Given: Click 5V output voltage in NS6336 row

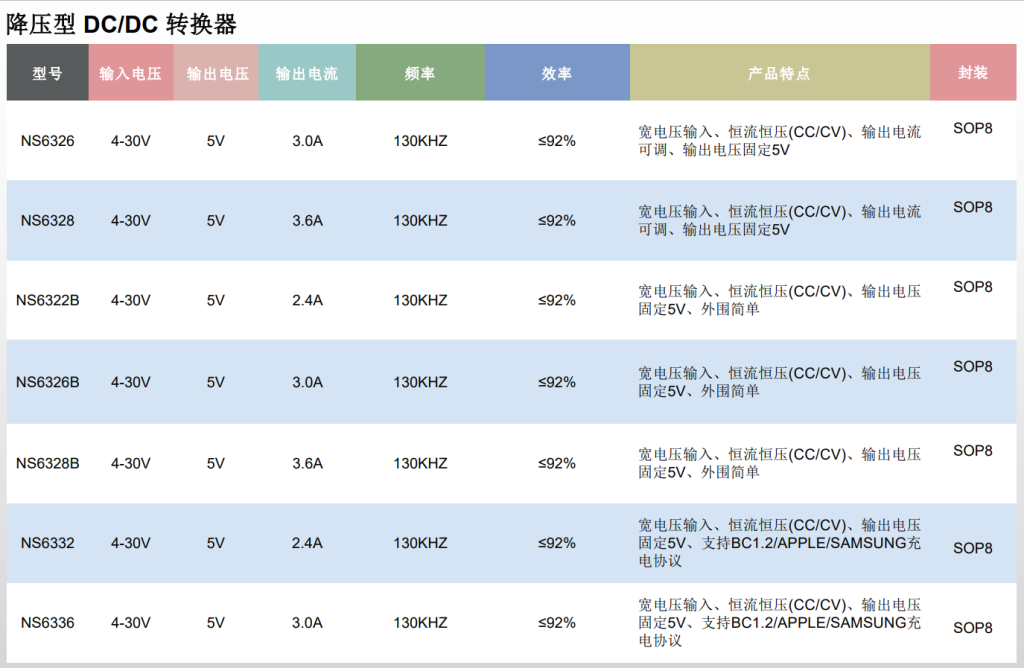Looking at the screenshot, I should pos(216,623).
